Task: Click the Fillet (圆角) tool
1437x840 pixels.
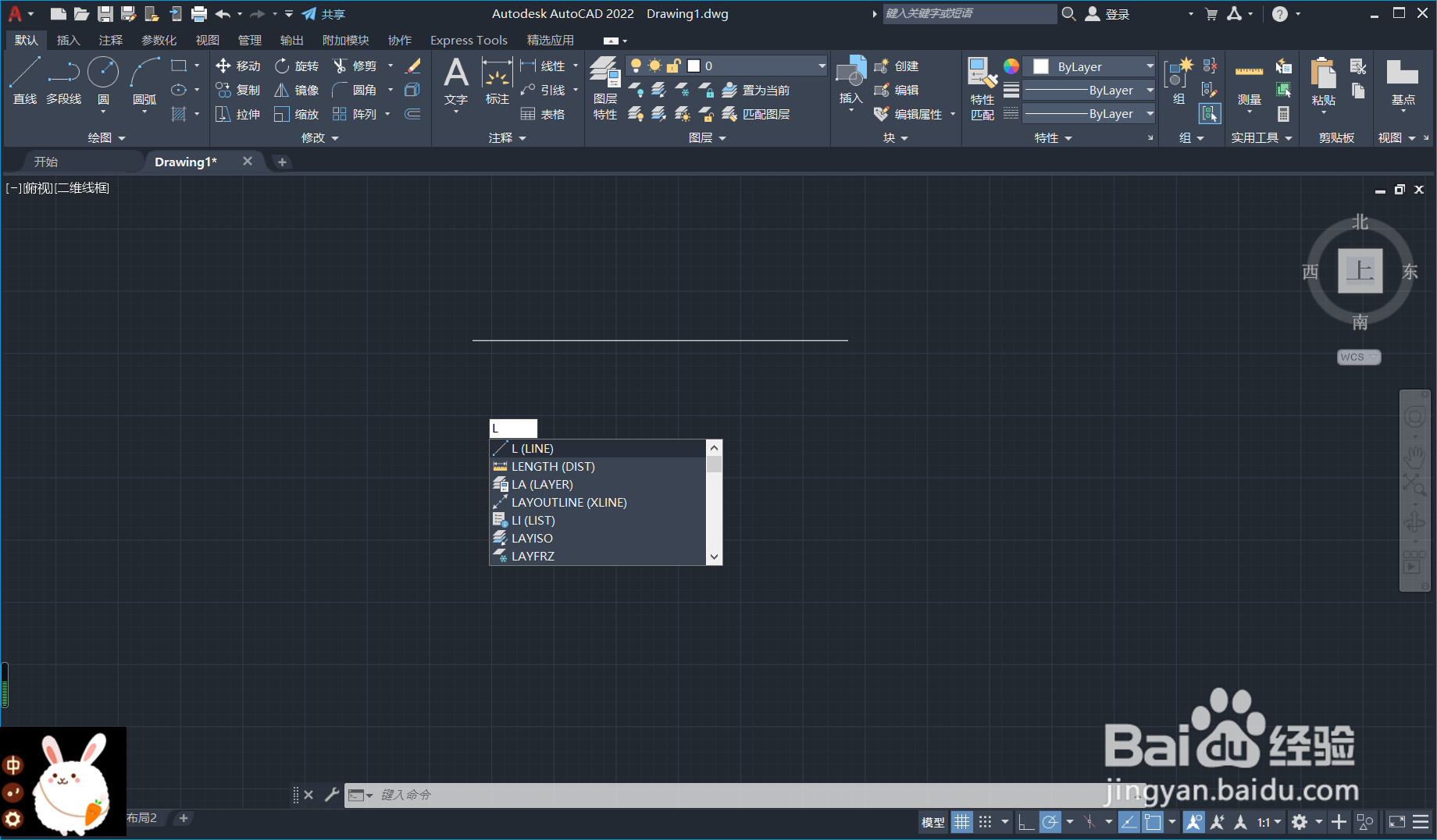Action: point(355,90)
